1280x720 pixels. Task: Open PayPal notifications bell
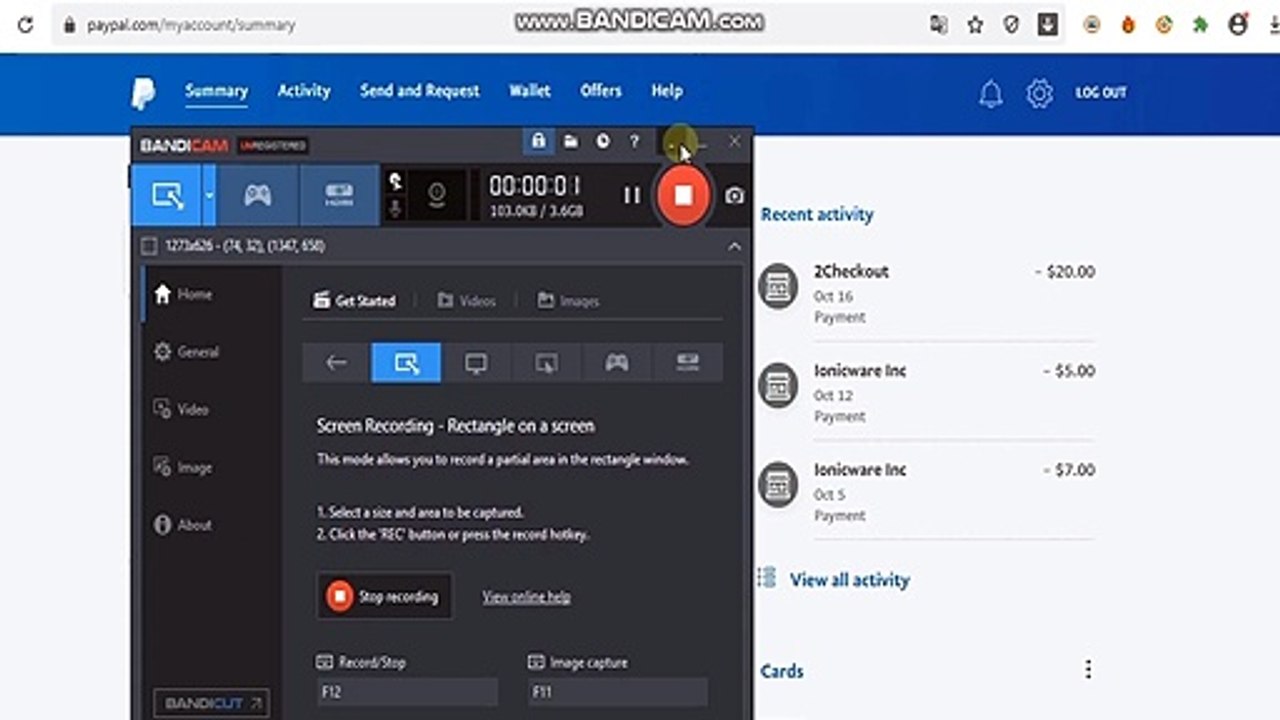(990, 94)
